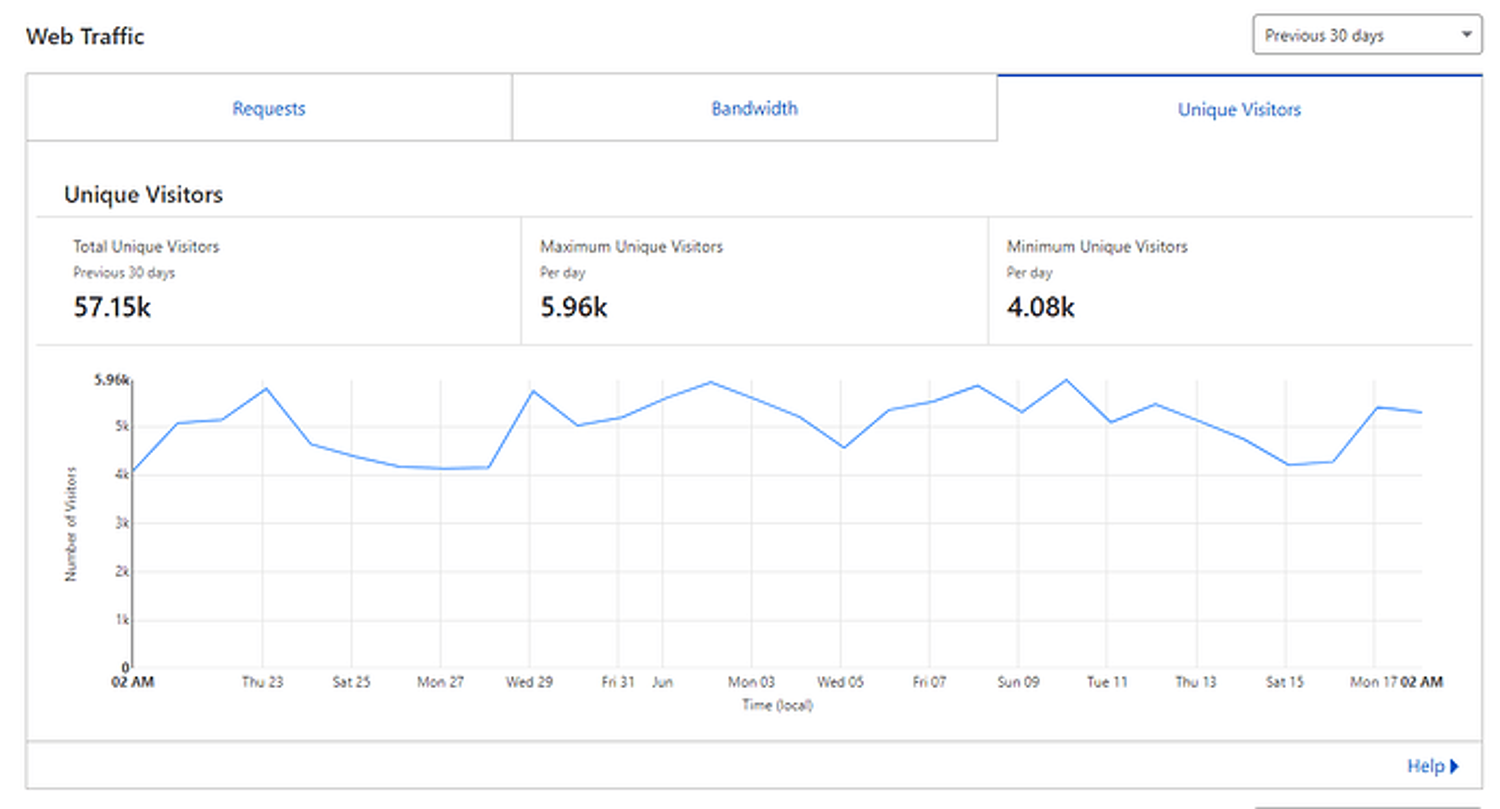
Task: Open the Help link
Action: point(1425,766)
